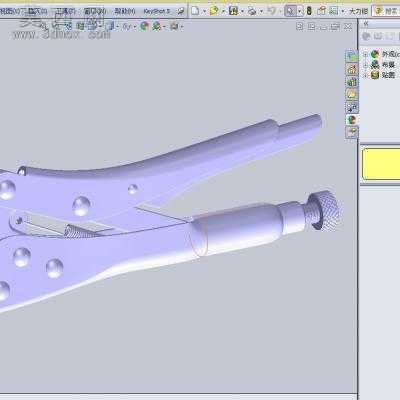Click the Print icon

tap(252, 11)
